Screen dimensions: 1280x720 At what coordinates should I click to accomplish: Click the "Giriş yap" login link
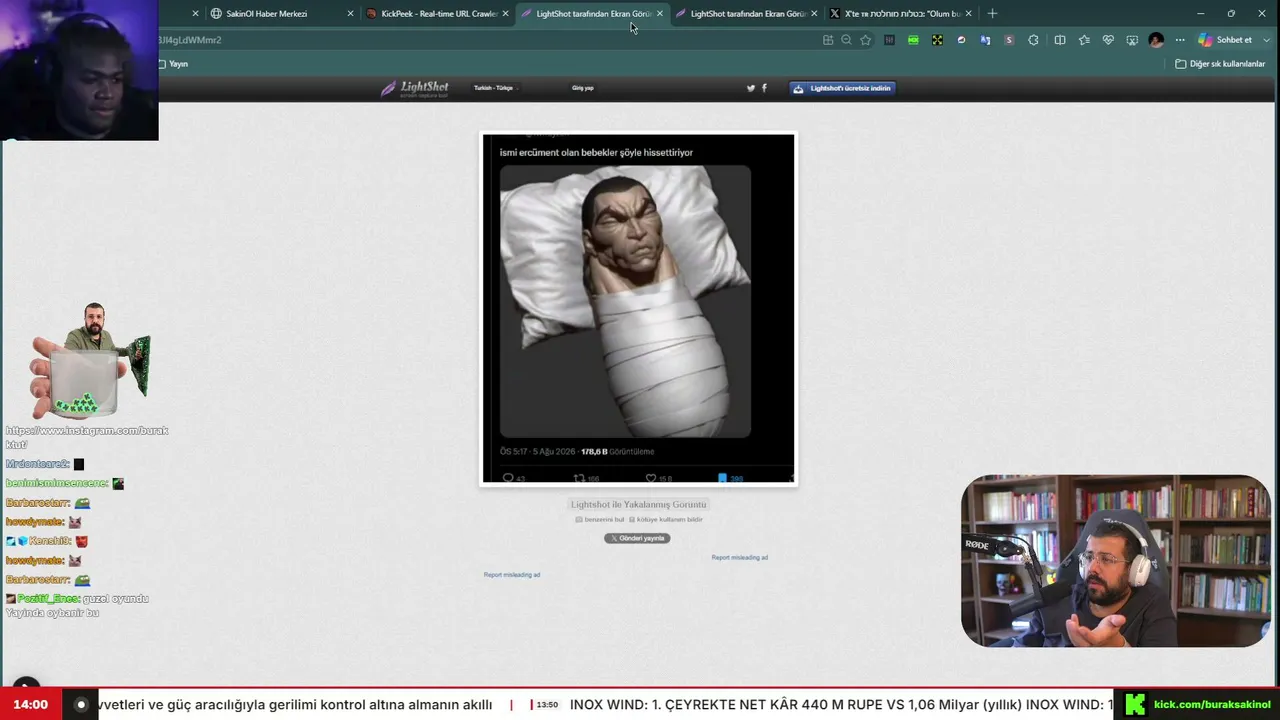[583, 88]
